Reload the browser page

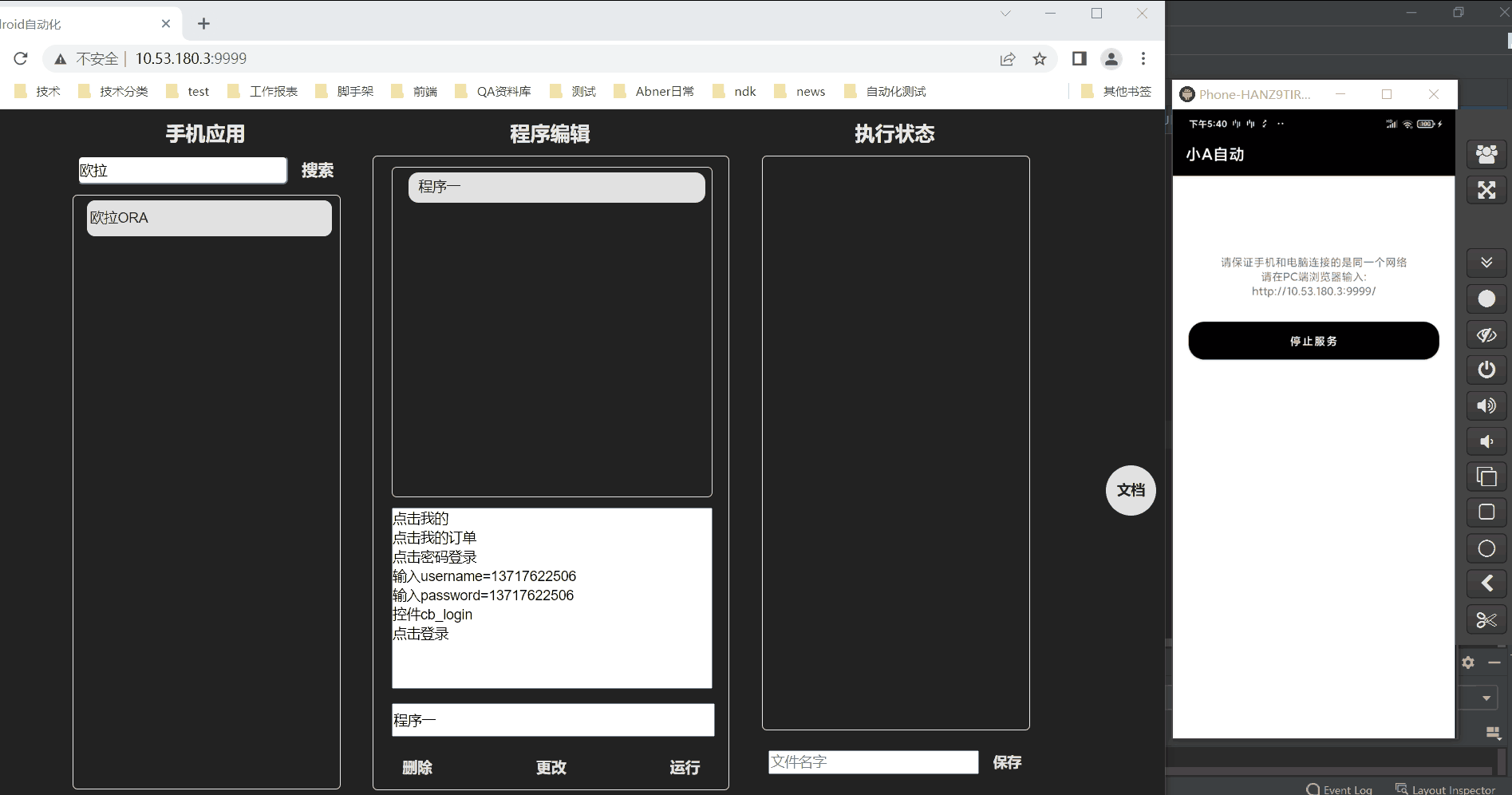tap(21, 58)
